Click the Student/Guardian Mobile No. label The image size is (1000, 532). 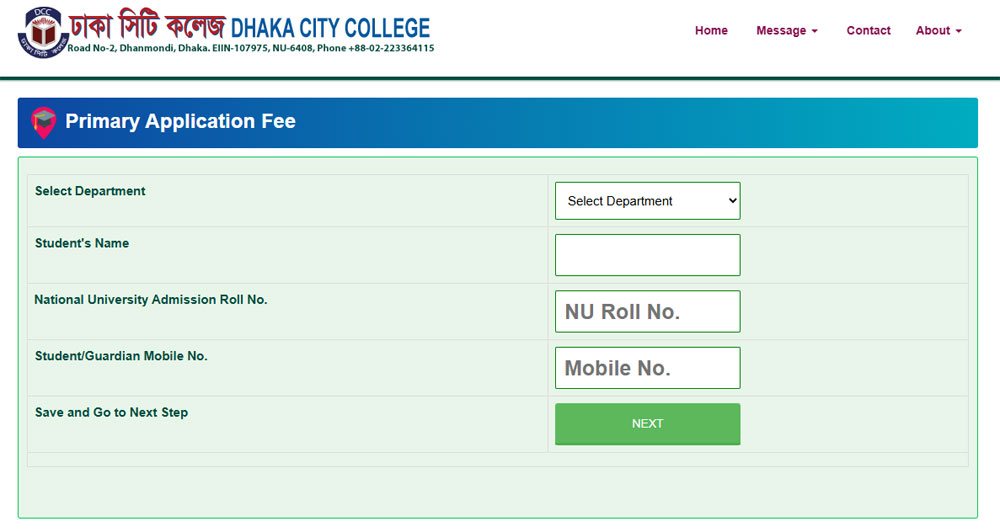coord(121,356)
